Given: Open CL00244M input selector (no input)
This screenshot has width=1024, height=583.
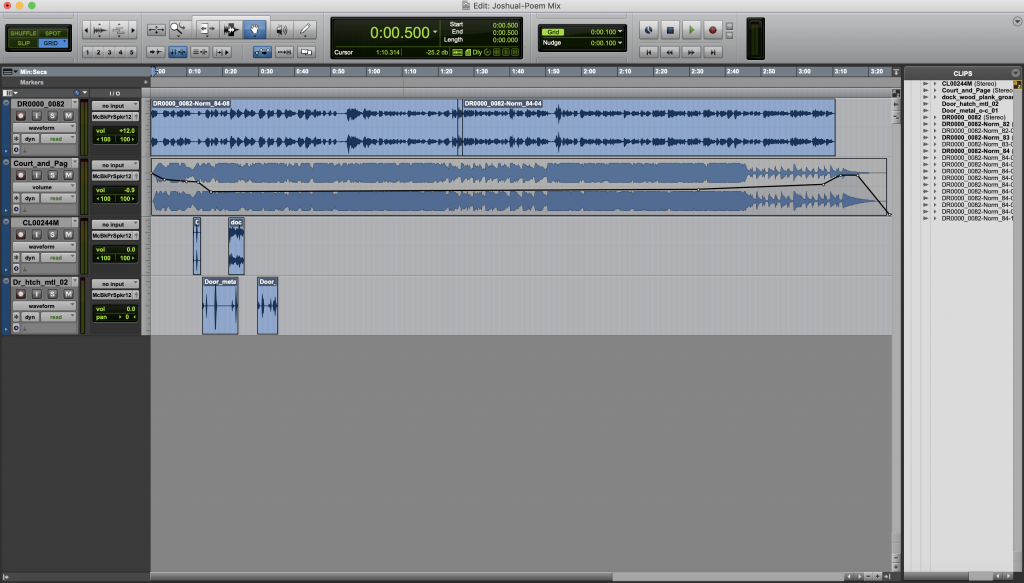Looking at the screenshot, I should pyautogui.click(x=115, y=225).
